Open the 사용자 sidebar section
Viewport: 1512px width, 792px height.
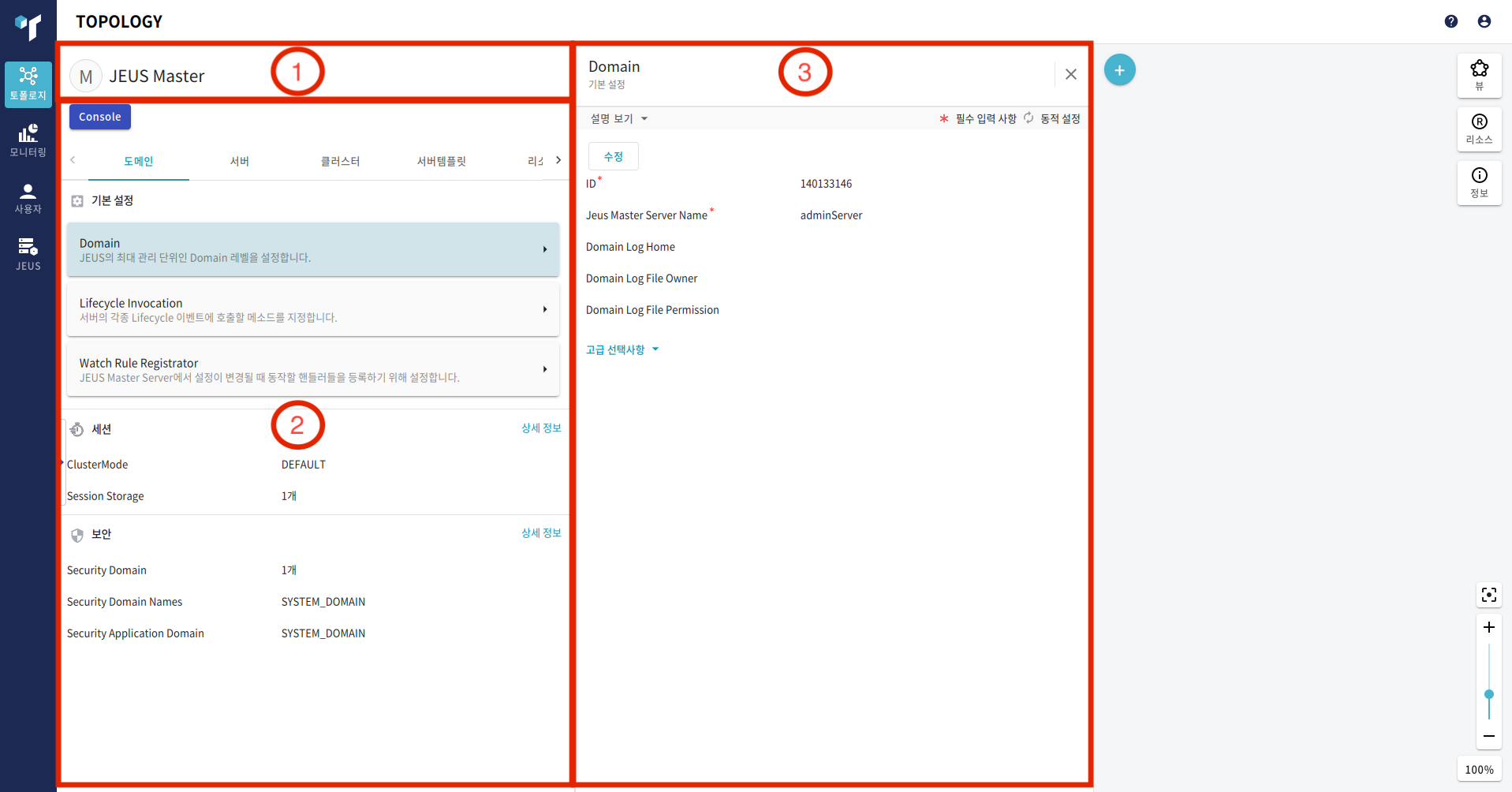(28, 198)
